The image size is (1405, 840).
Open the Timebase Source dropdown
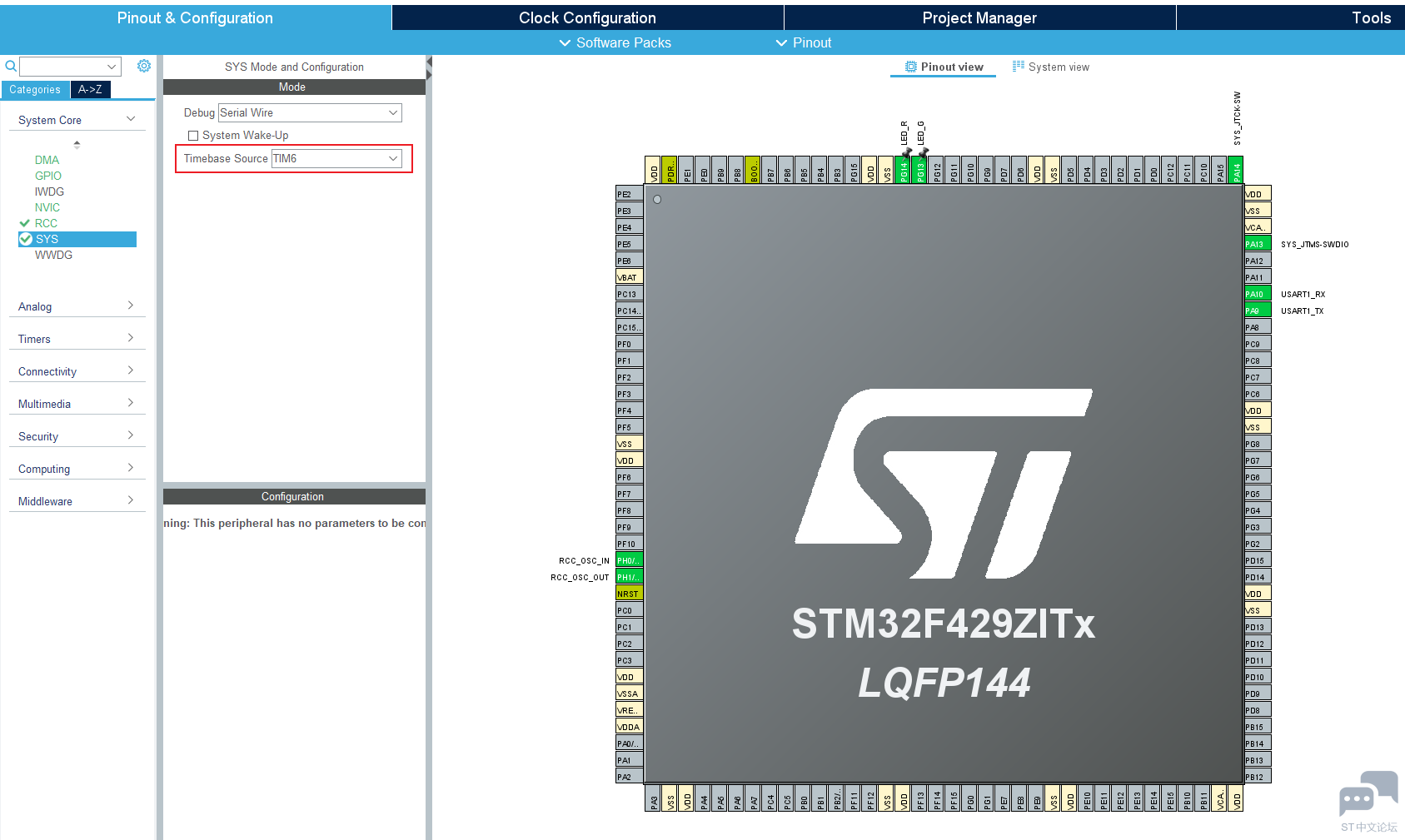(337, 158)
